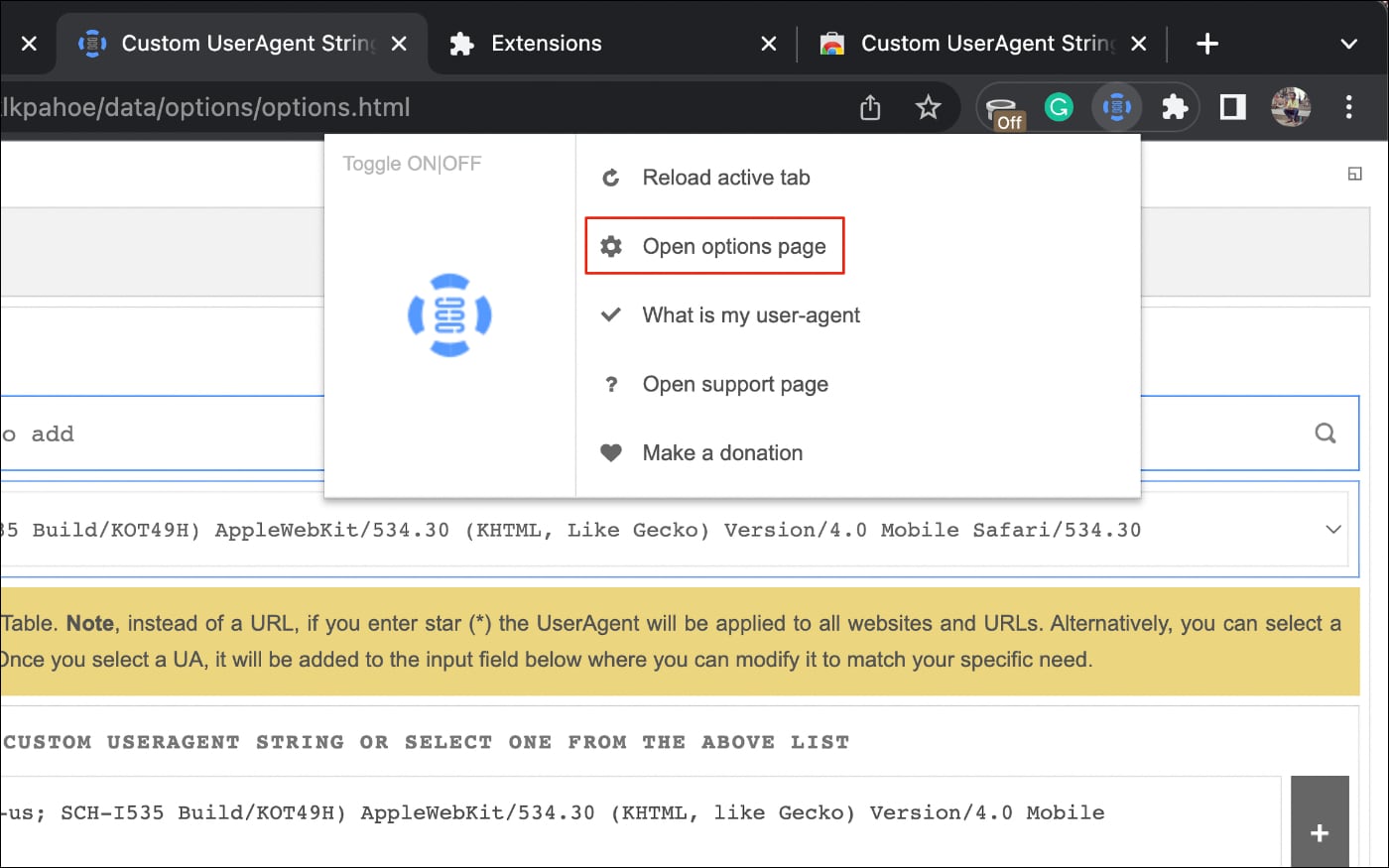Select Make a donation
The height and width of the screenshot is (868, 1389).
722,453
